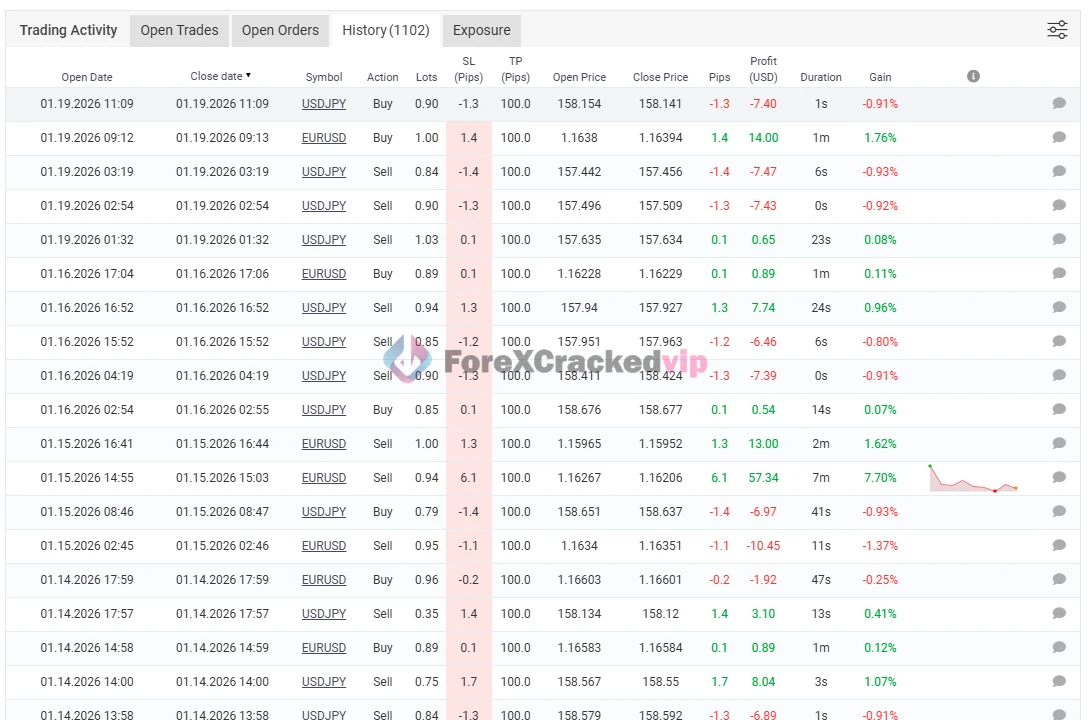Select the History (1102) tab
This screenshot has width=1091, height=720.
tap(385, 30)
